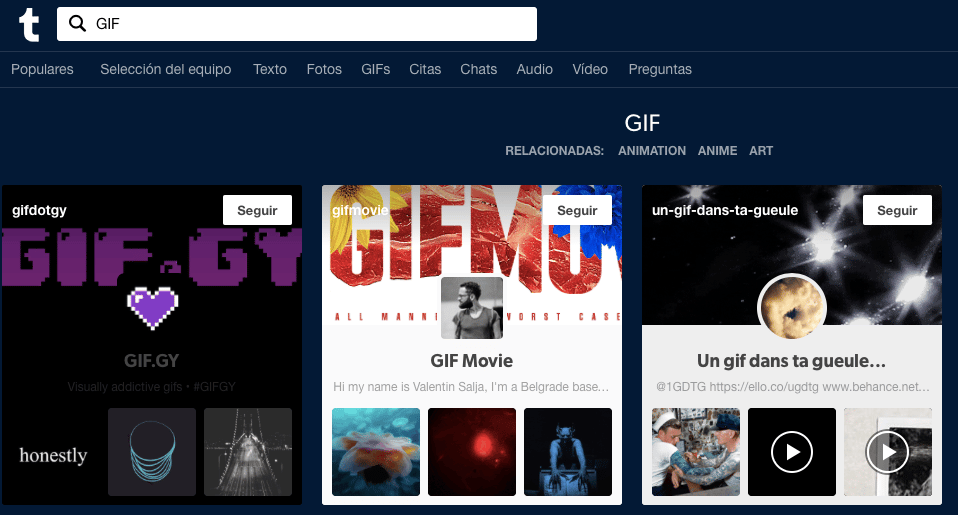
Task: Open related tag ART
Action: [x=761, y=151]
